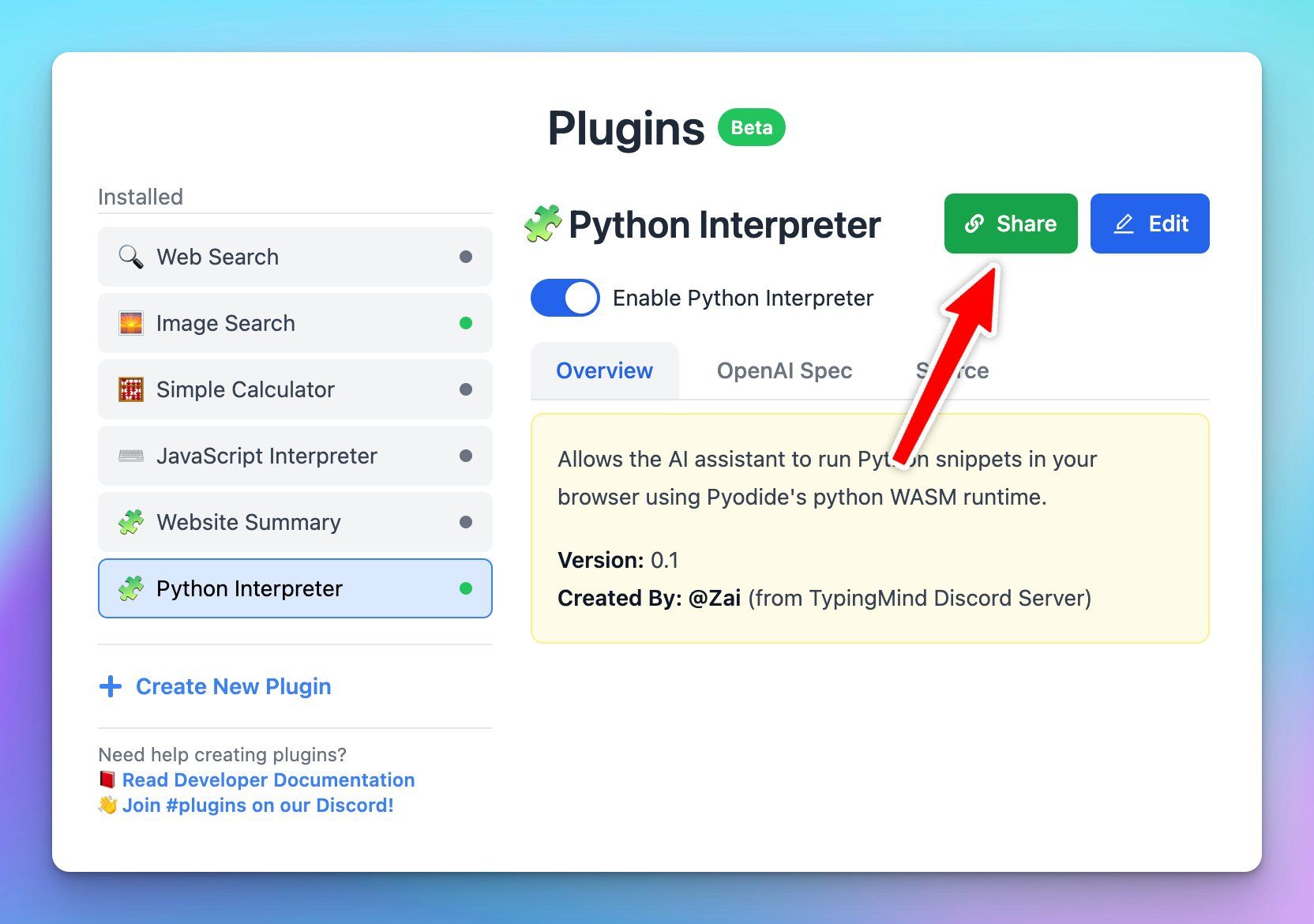Click the JavaScript Interpreter keyboard icon
Viewport: 1314px width, 924px height.
pos(131,456)
